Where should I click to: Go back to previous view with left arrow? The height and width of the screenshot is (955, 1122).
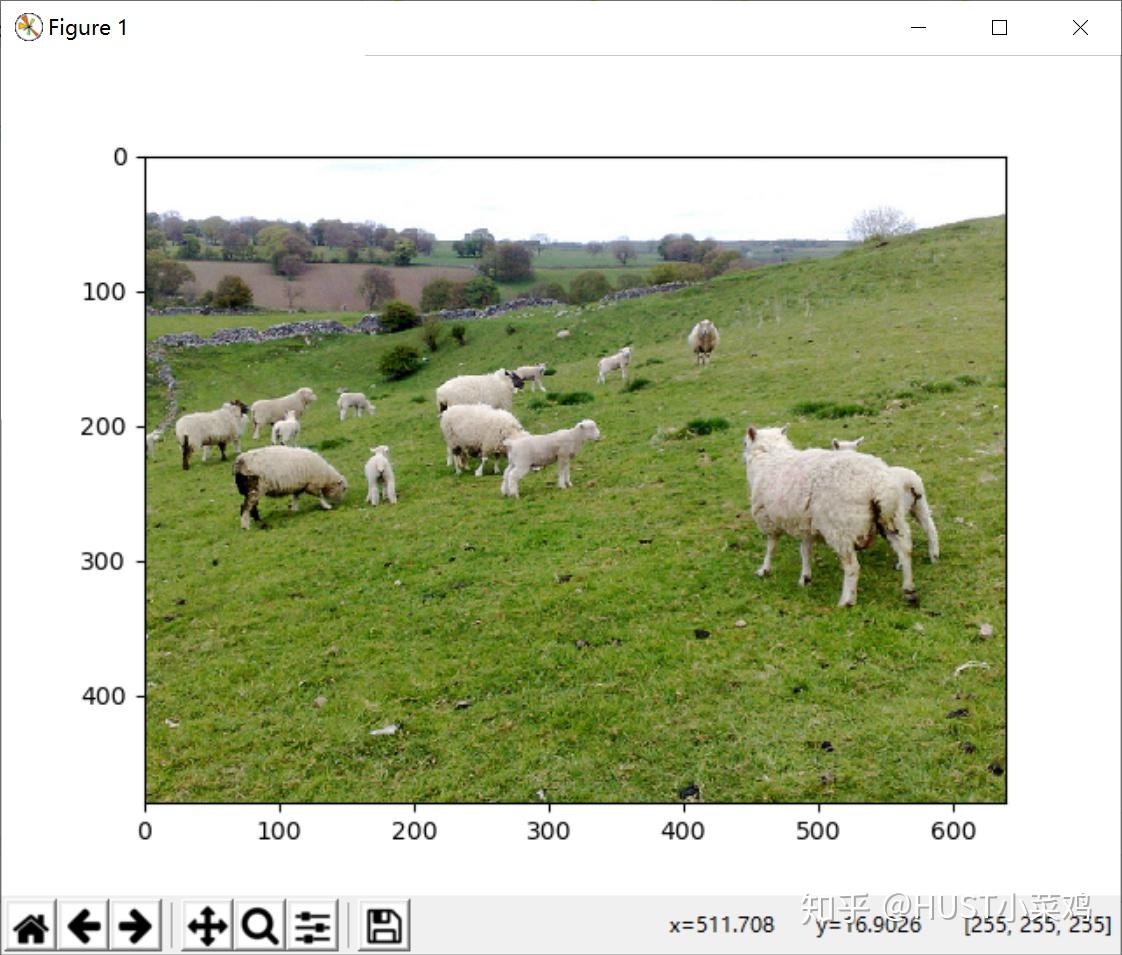(85, 927)
